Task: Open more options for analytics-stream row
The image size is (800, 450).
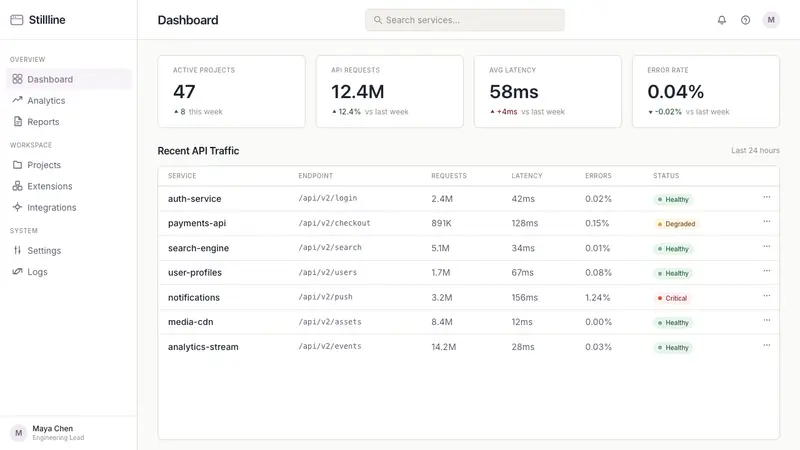Action: [766, 345]
